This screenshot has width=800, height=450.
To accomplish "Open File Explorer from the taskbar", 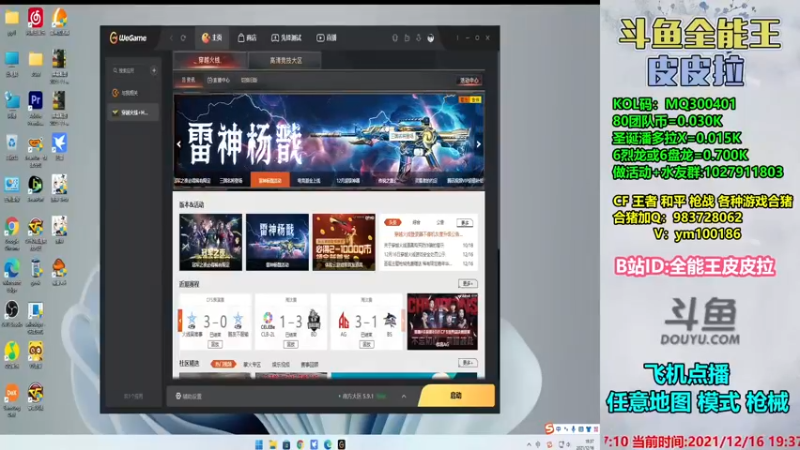I will 273,444.
